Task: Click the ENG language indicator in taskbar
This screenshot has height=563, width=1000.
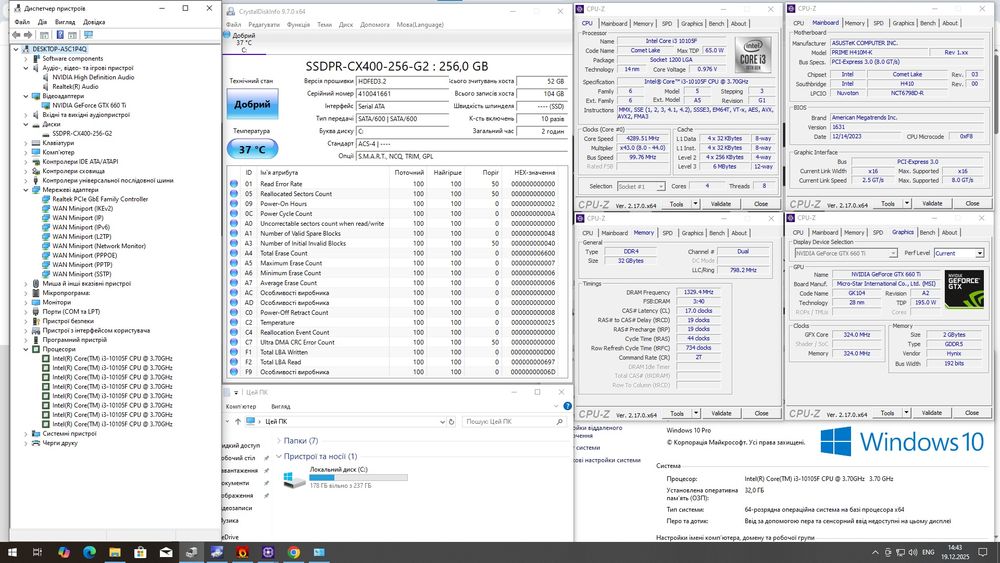Action: click(929, 552)
